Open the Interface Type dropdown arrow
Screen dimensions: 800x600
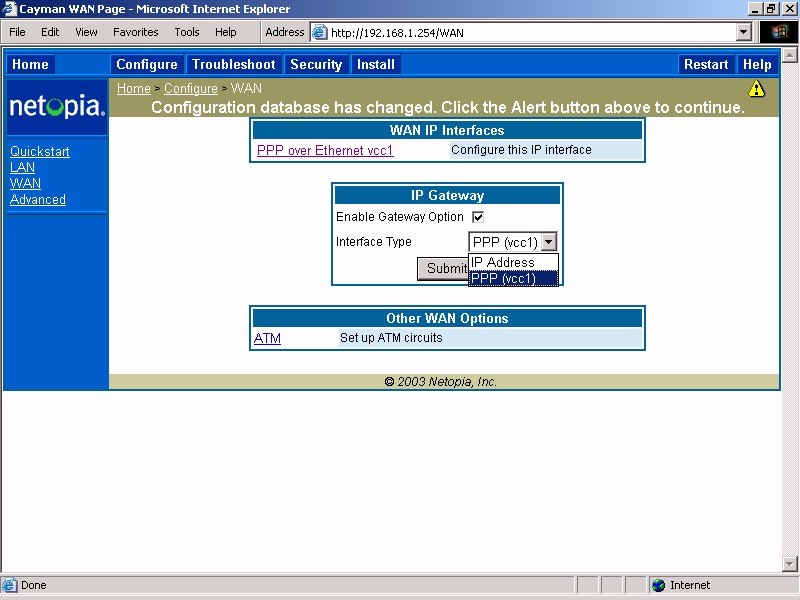coord(548,242)
